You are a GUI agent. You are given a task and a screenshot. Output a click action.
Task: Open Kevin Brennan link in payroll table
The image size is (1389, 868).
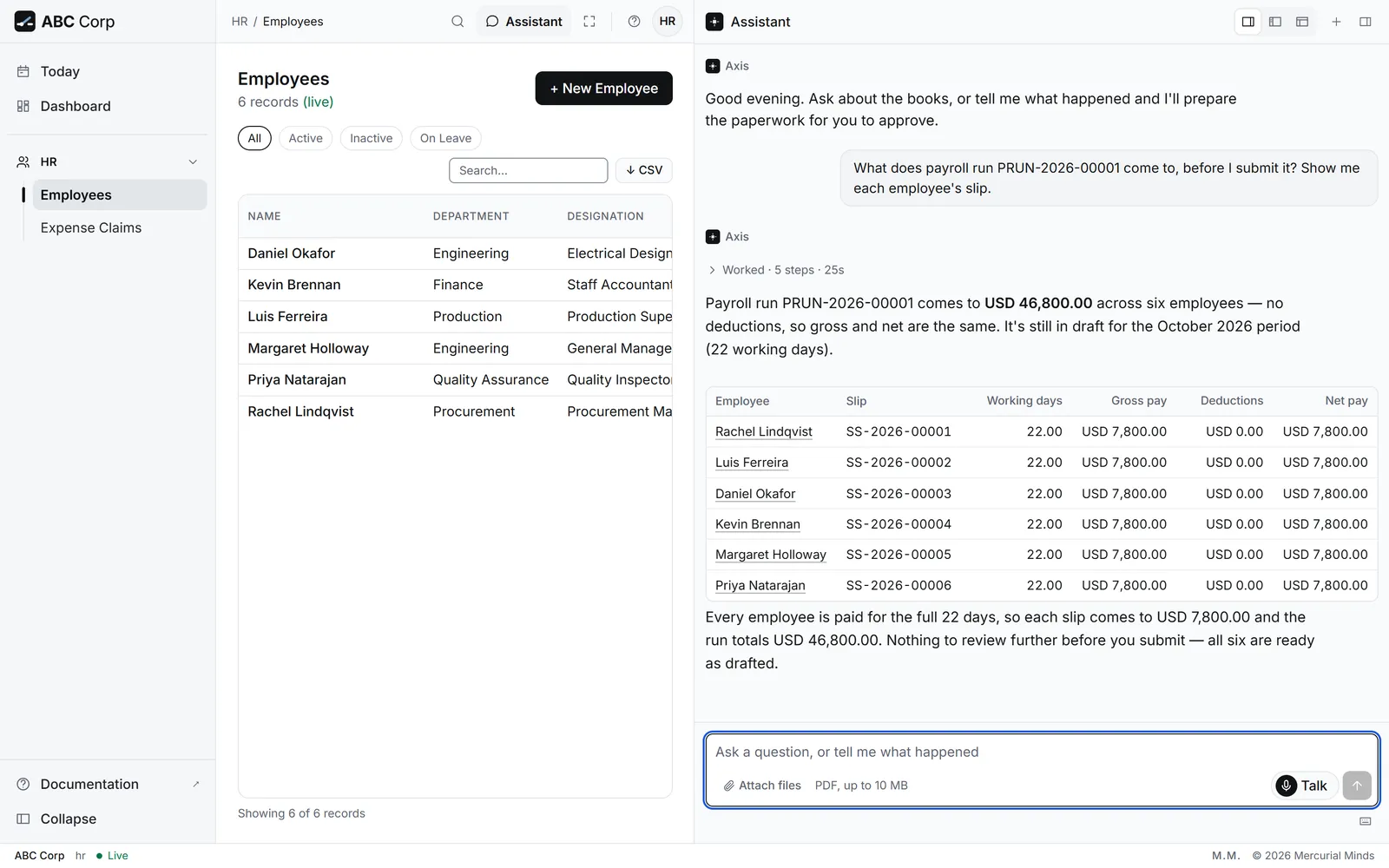pos(758,524)
